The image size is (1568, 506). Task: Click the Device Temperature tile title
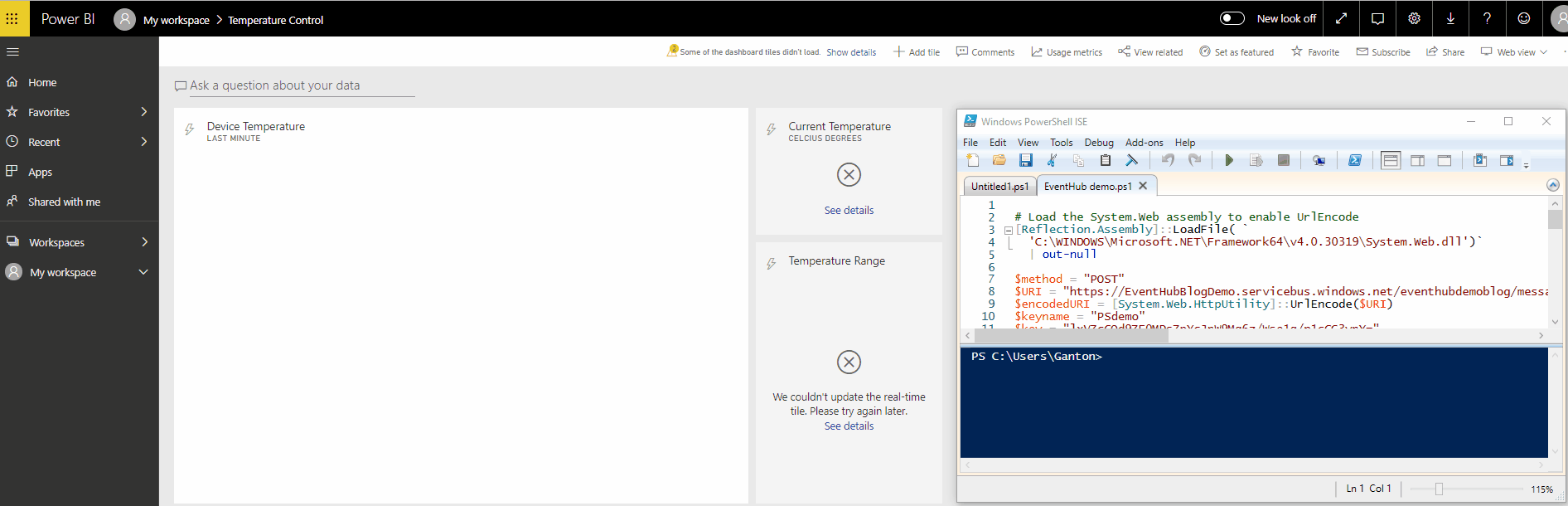pos(256,126)
